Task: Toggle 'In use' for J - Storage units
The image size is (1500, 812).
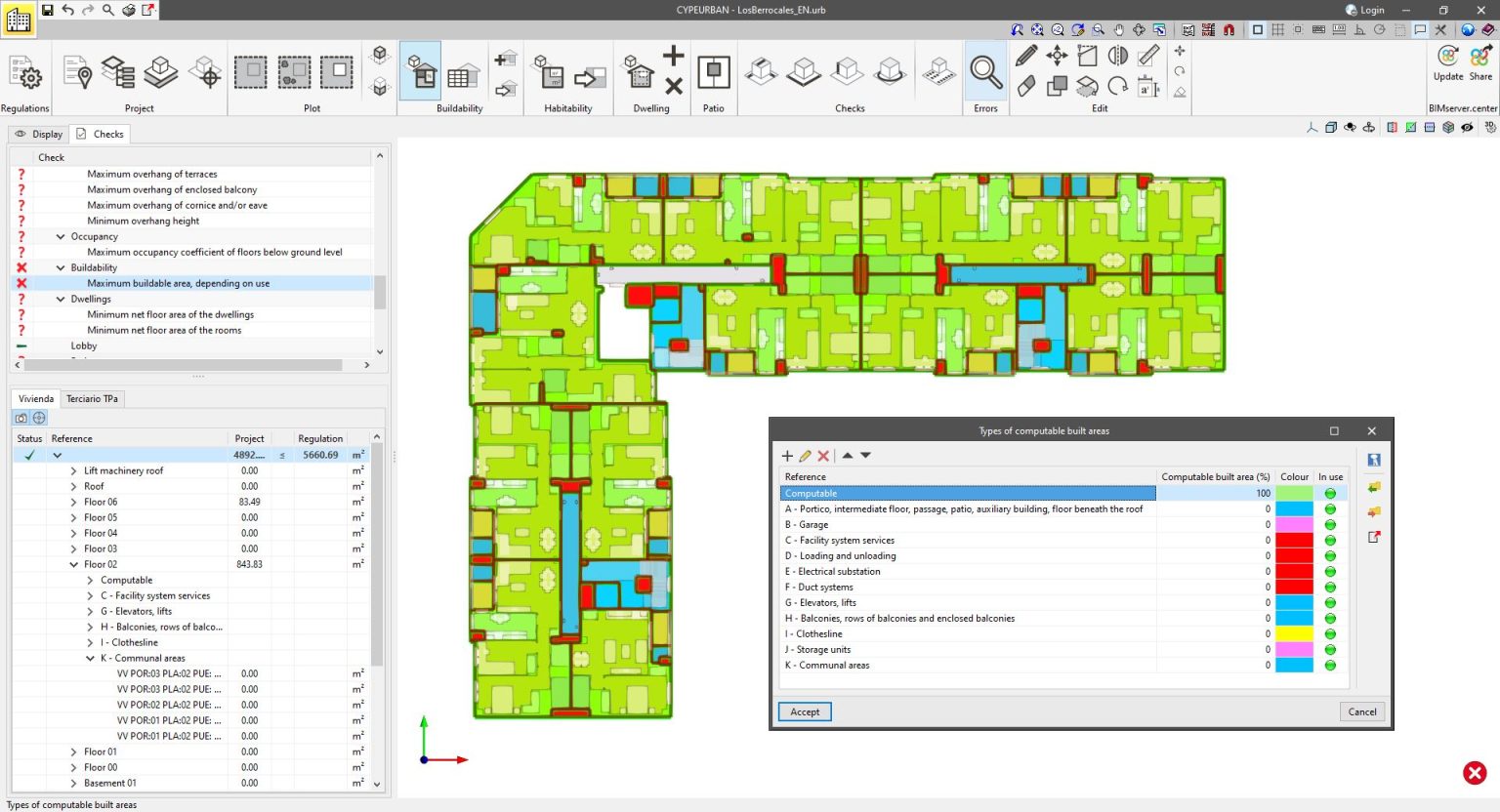Action: point(1329,649)
